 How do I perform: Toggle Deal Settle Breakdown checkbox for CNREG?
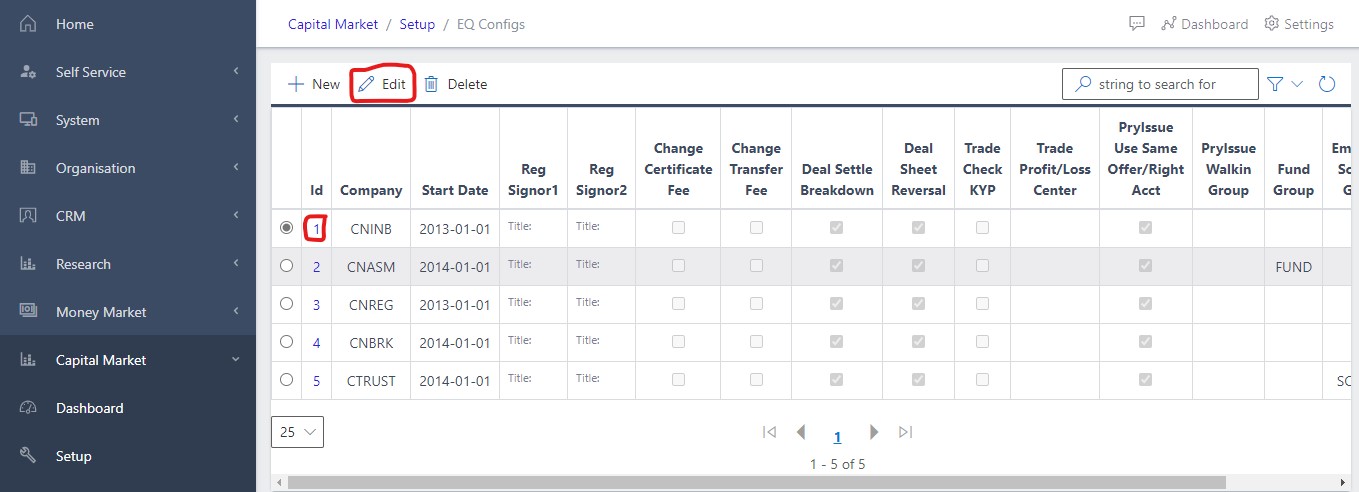coord(836,304)
